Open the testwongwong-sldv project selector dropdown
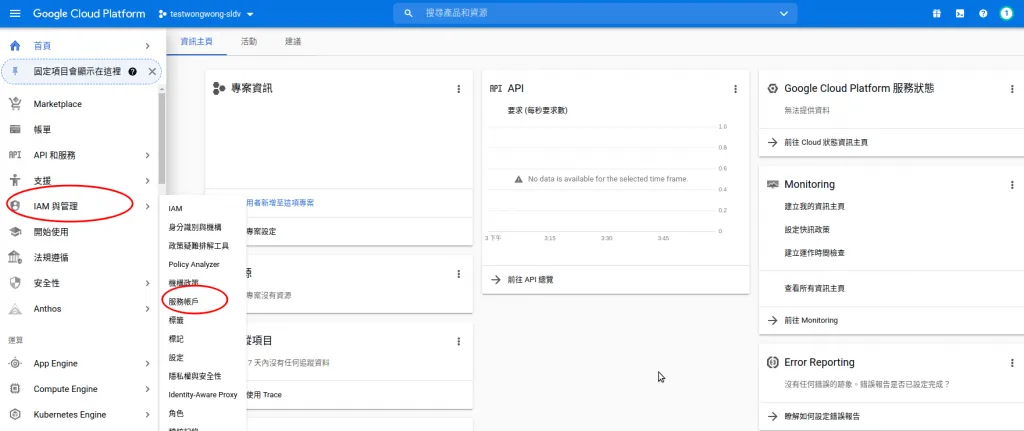Screen dimensions: 1024x431 (x=206, y=14)
